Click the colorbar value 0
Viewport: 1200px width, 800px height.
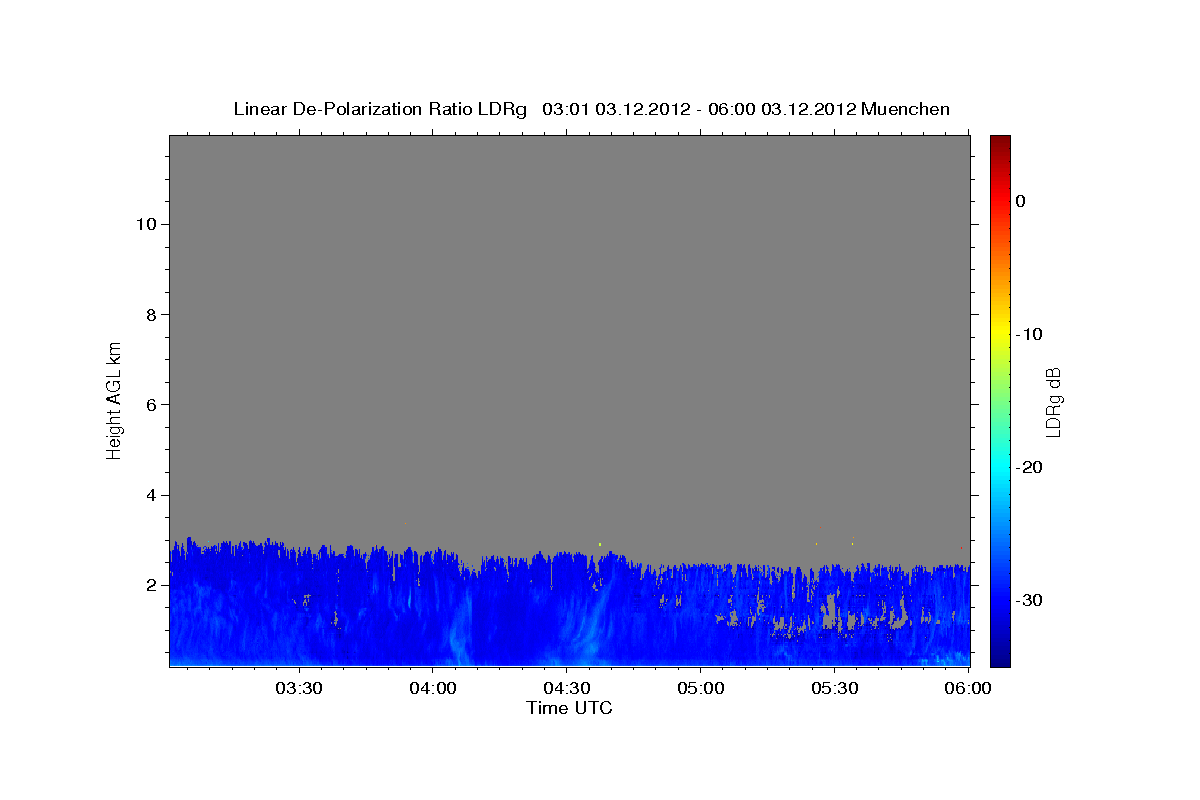coord(1020,201)
